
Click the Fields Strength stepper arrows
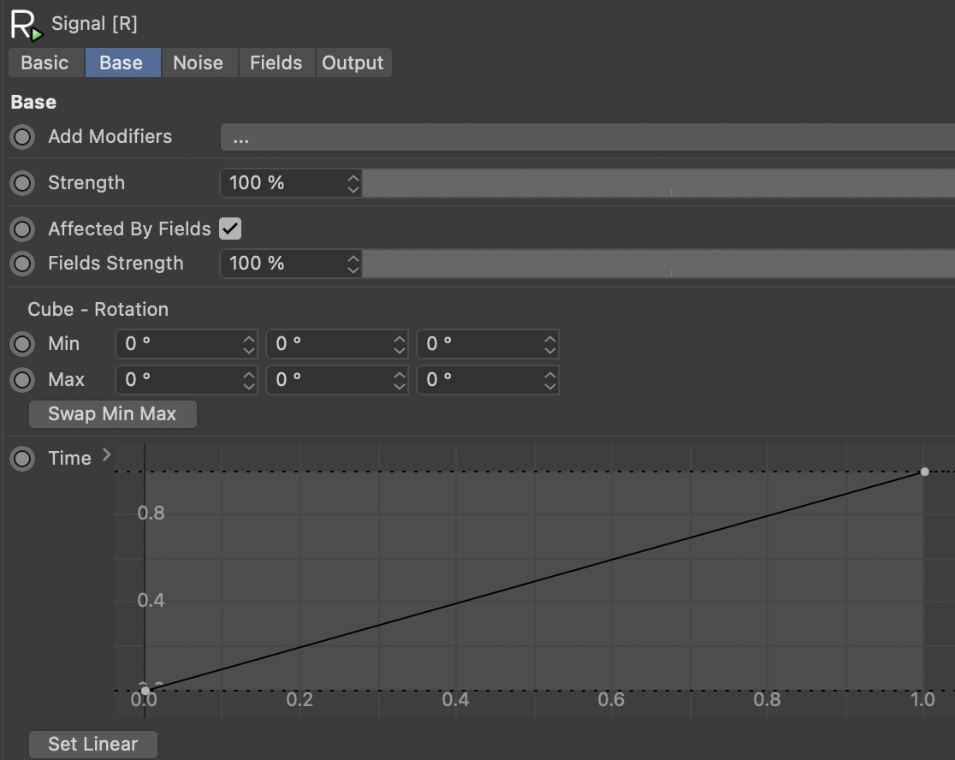click(352, 264)
